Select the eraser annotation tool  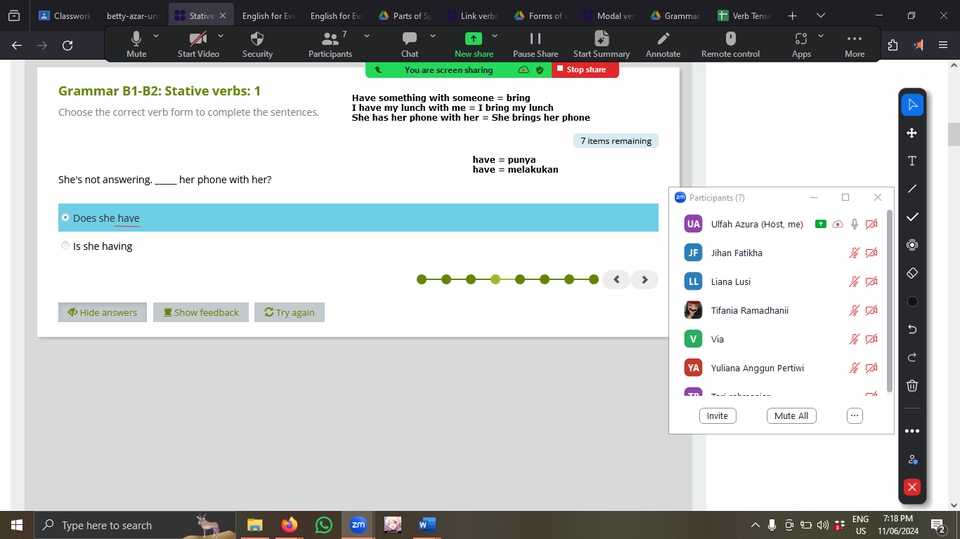click(x=912, y=273)
